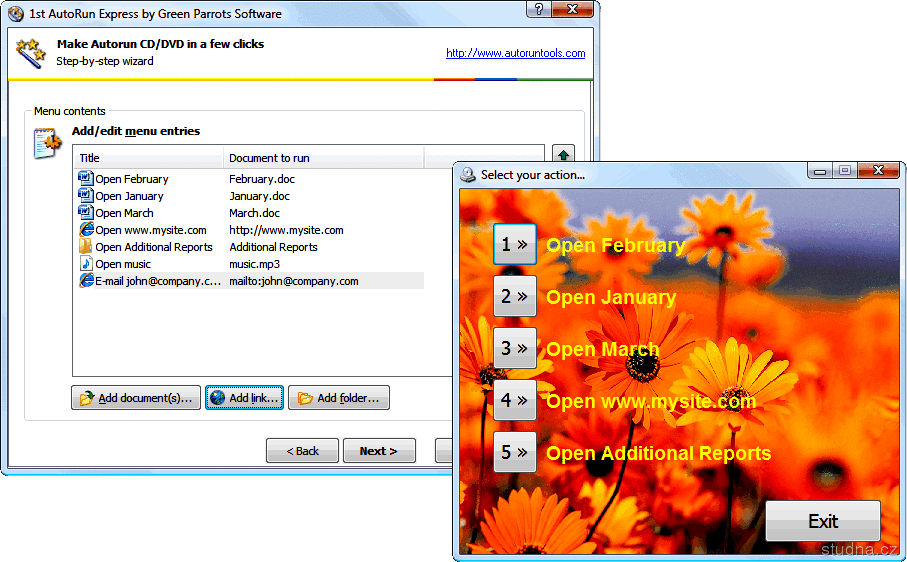Click the green move-up arrow button
This screenshot has width=907, height=562.
564,156
